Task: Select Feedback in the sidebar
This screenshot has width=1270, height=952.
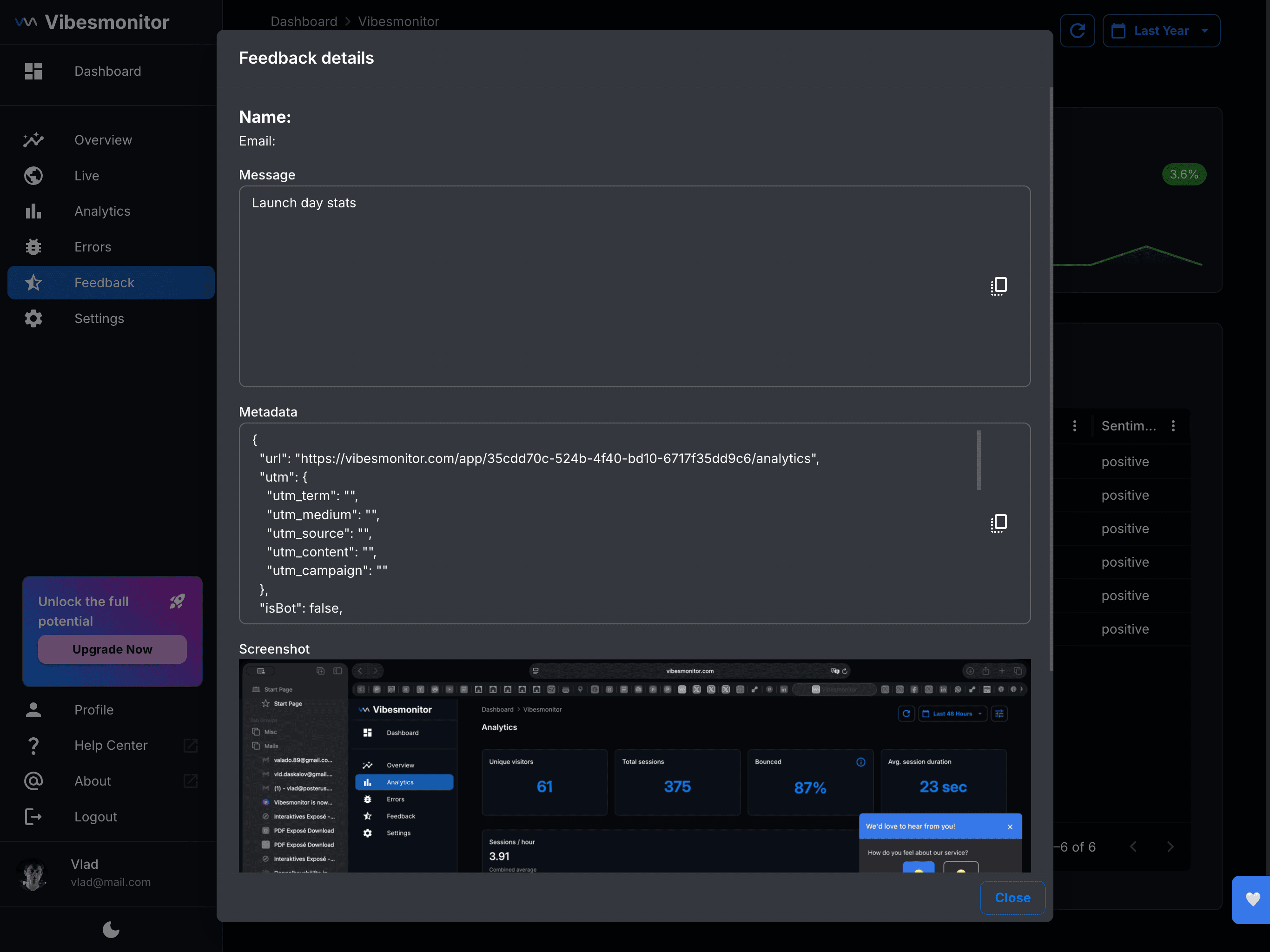Action: [x=104, y=283]
